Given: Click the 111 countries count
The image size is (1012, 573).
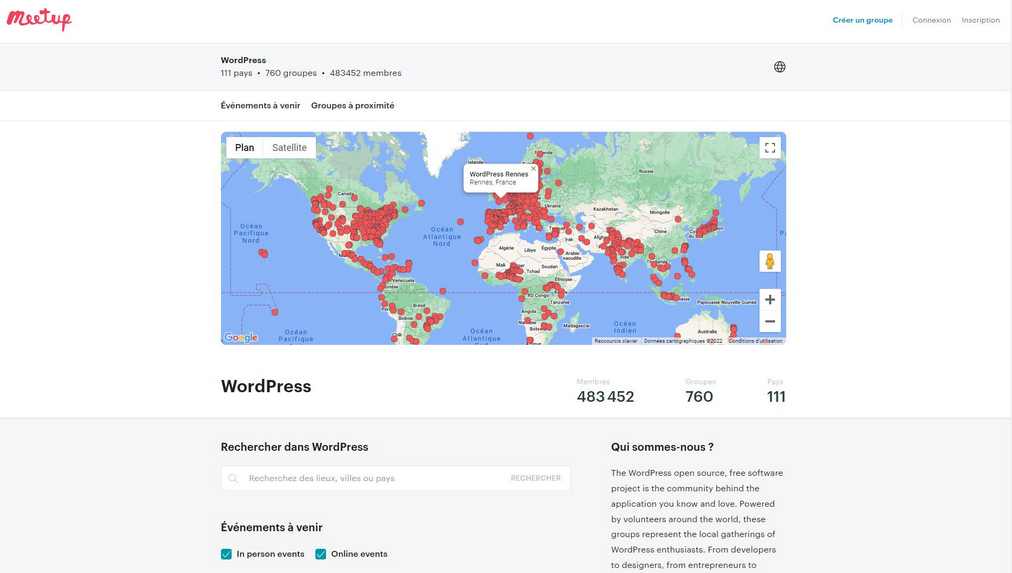Looking at the screenshot, I should 776,397.
